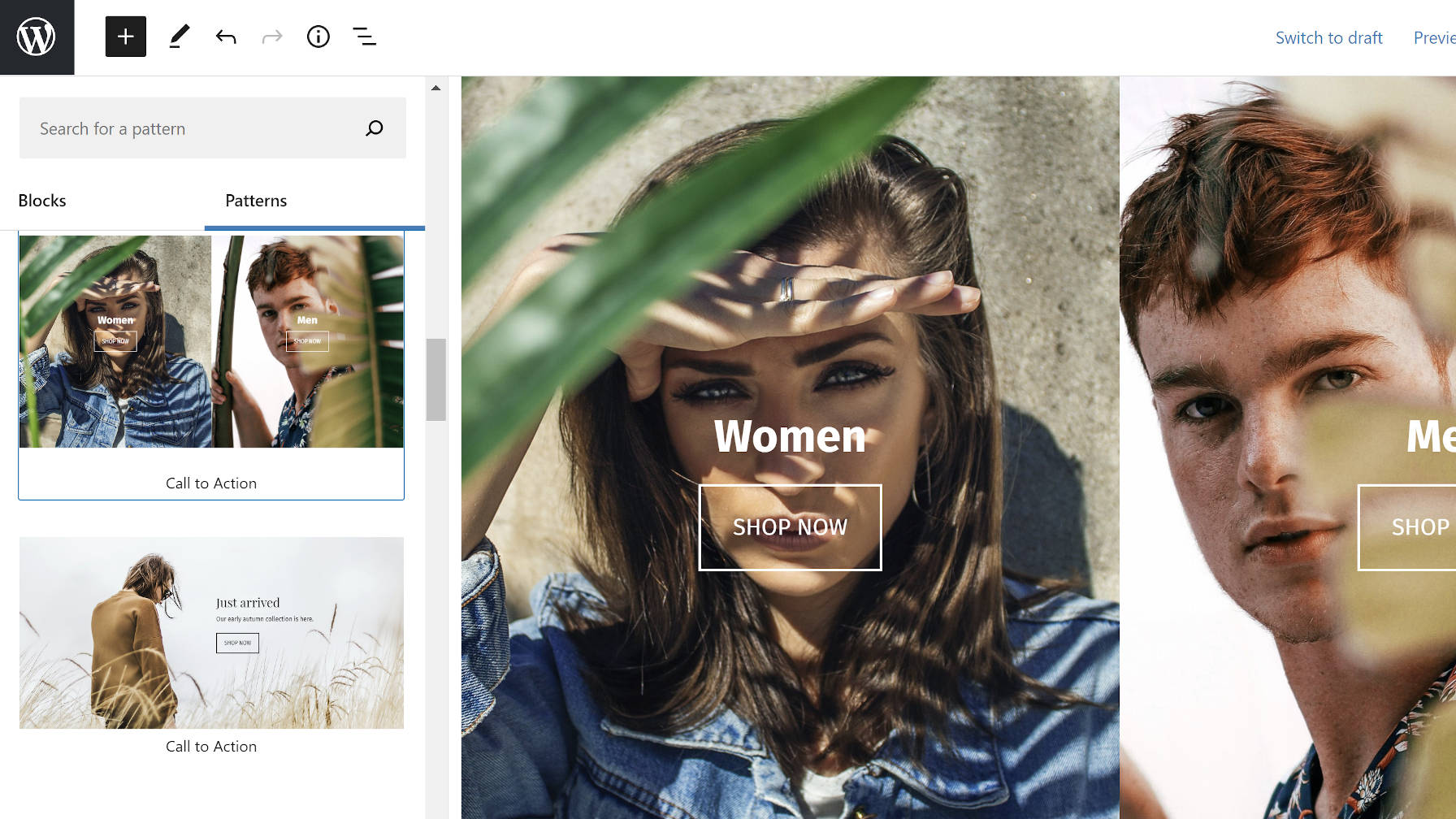Click the Search for a pattern field
Screen dimensions: 1456x819
tap(213, 128)
